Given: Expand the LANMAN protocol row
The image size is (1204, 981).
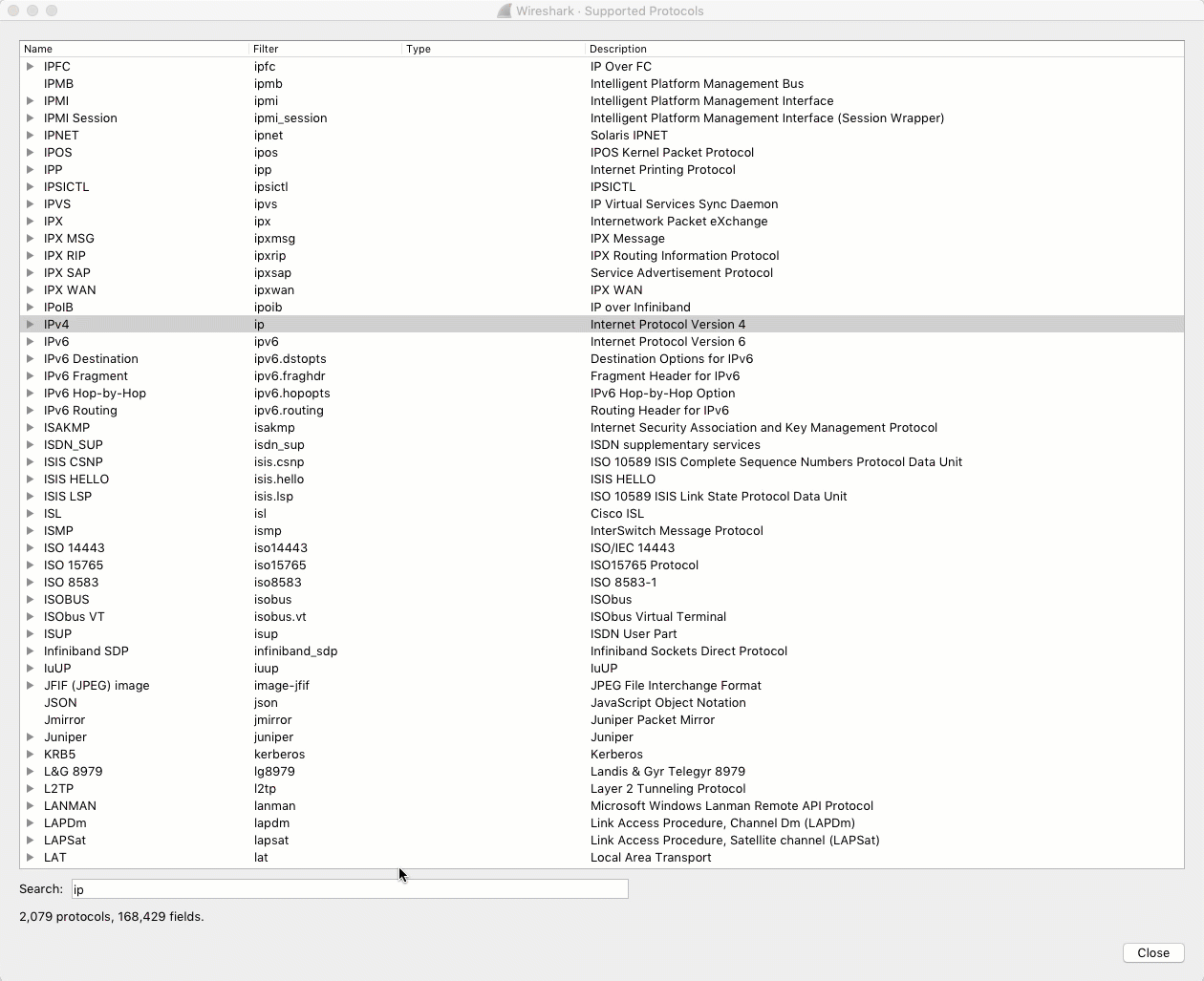Looking at the screenshot, I should [x=31, y=805].
